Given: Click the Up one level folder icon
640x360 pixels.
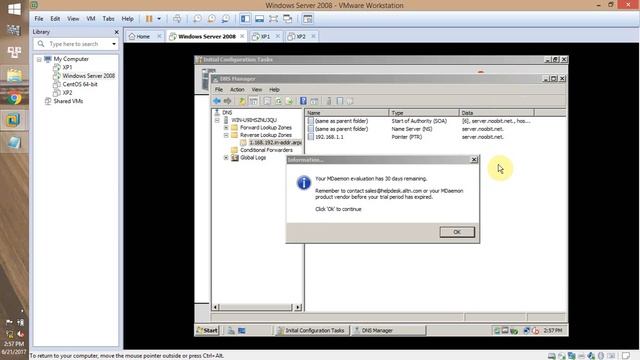Looking at the screenshot, I should tap(242, 101).
